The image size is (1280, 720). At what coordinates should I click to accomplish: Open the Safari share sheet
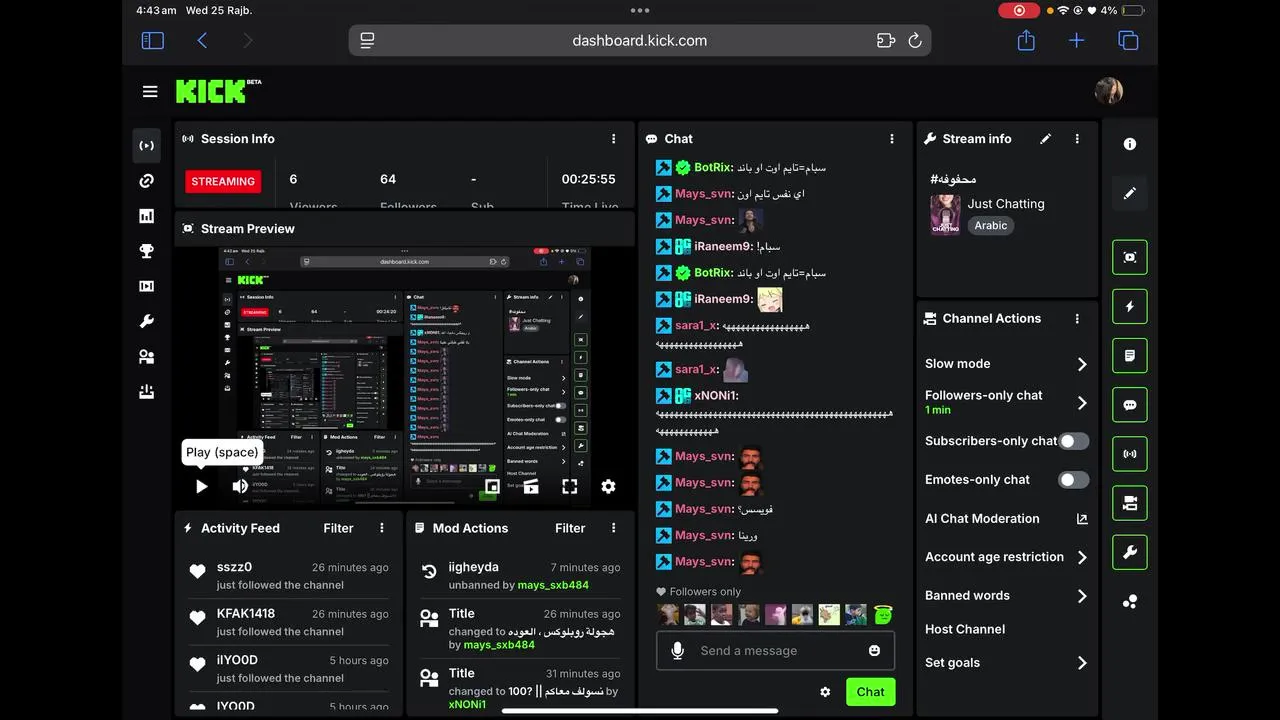1026,41
